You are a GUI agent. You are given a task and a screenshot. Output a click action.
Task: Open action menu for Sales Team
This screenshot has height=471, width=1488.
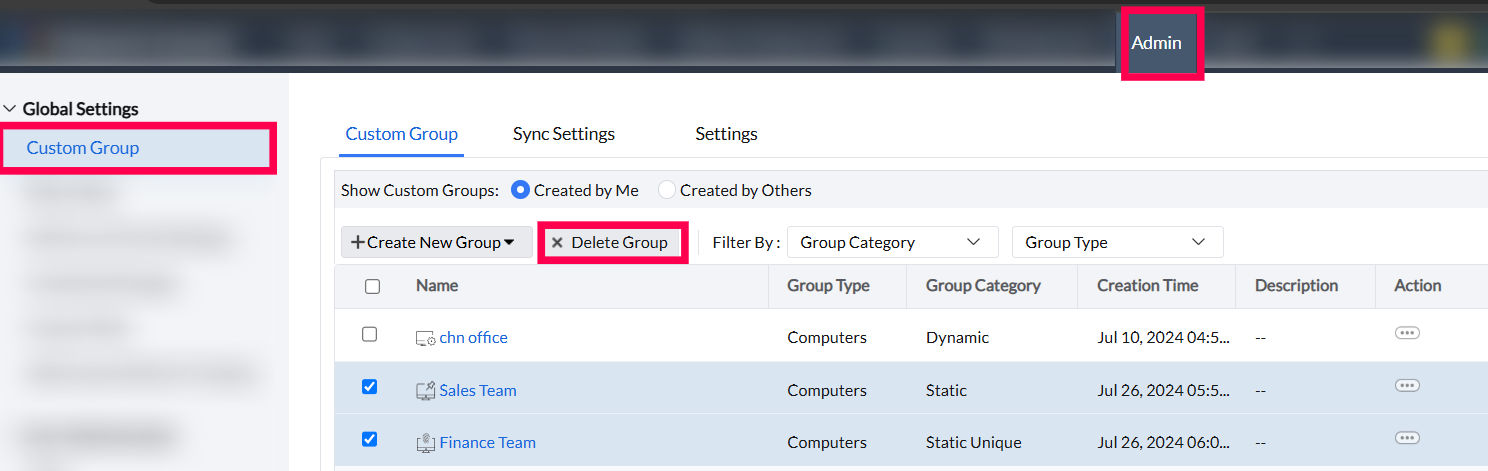[1407, 385]
